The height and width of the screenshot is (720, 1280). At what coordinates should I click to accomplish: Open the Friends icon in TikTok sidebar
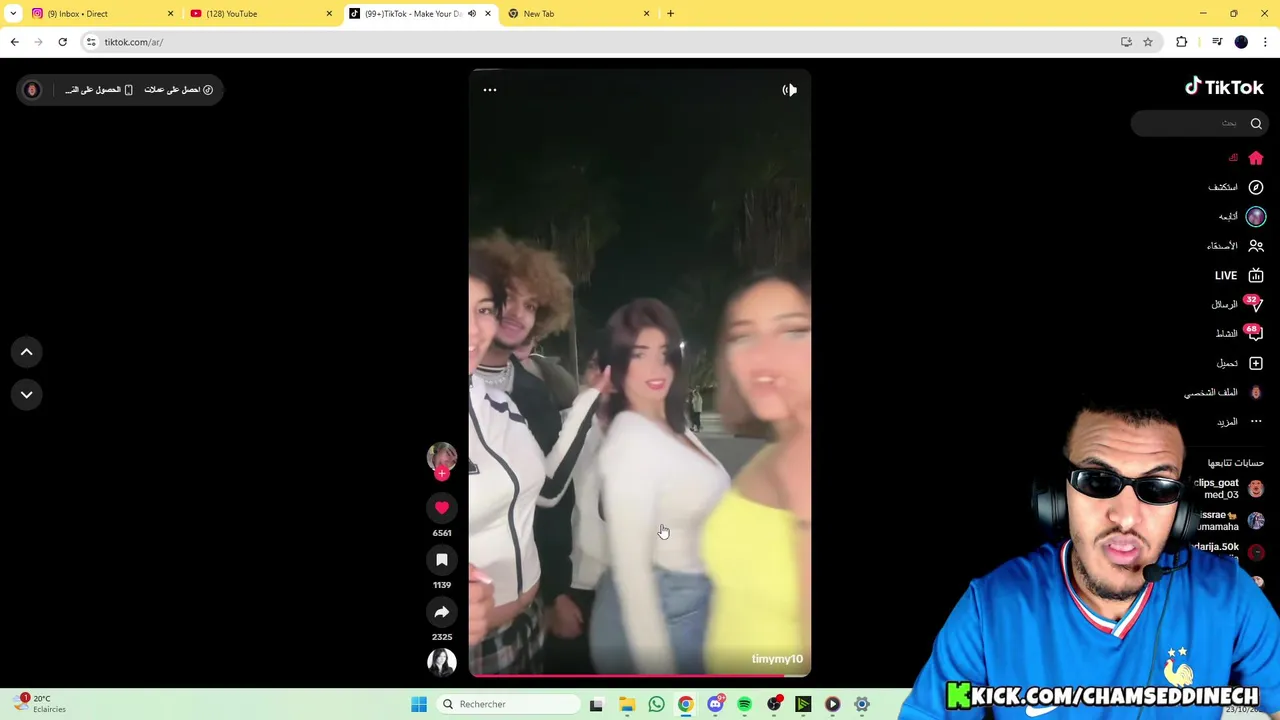1256,246
